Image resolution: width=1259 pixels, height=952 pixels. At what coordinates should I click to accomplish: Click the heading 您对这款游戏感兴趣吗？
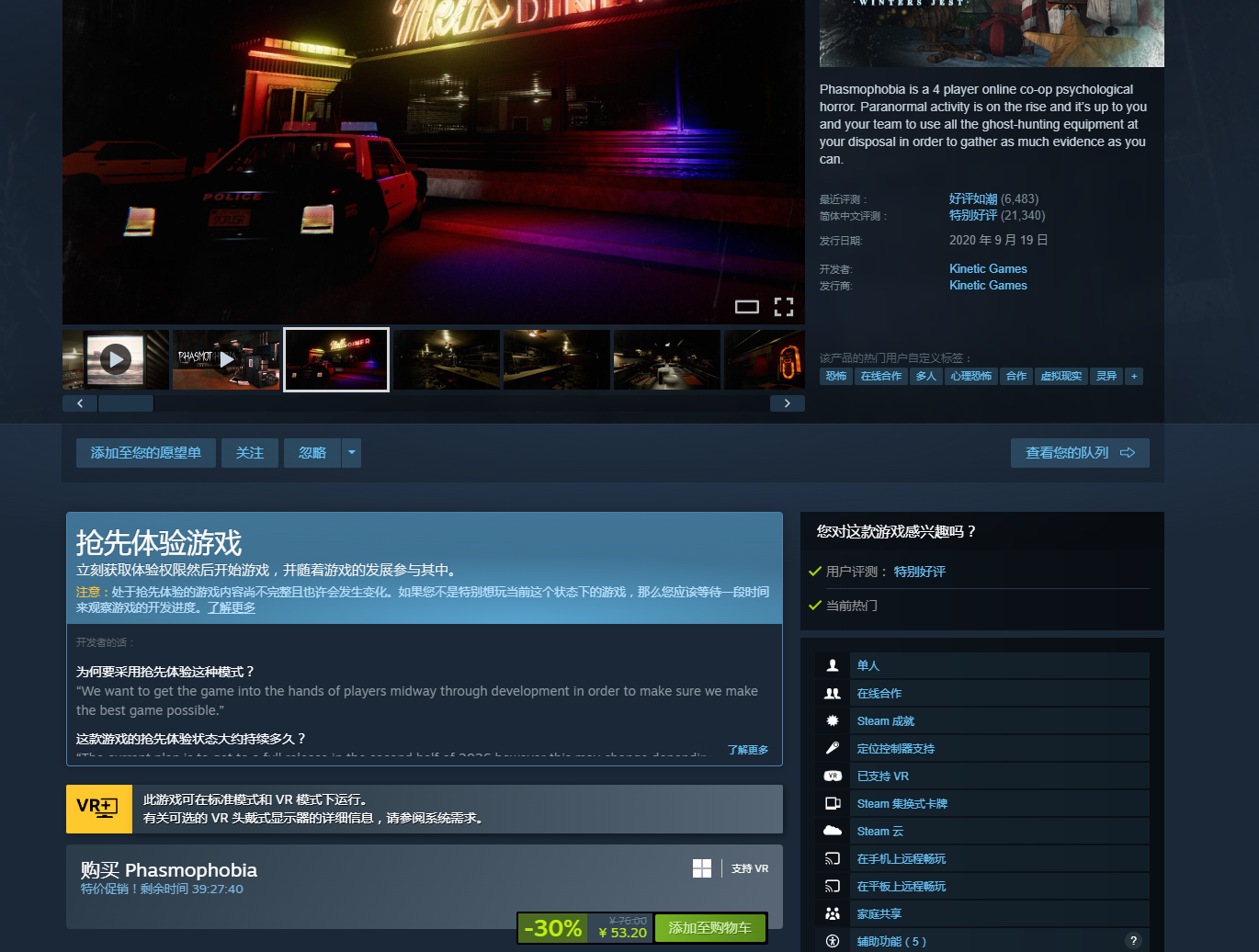[x=896, y=531]
